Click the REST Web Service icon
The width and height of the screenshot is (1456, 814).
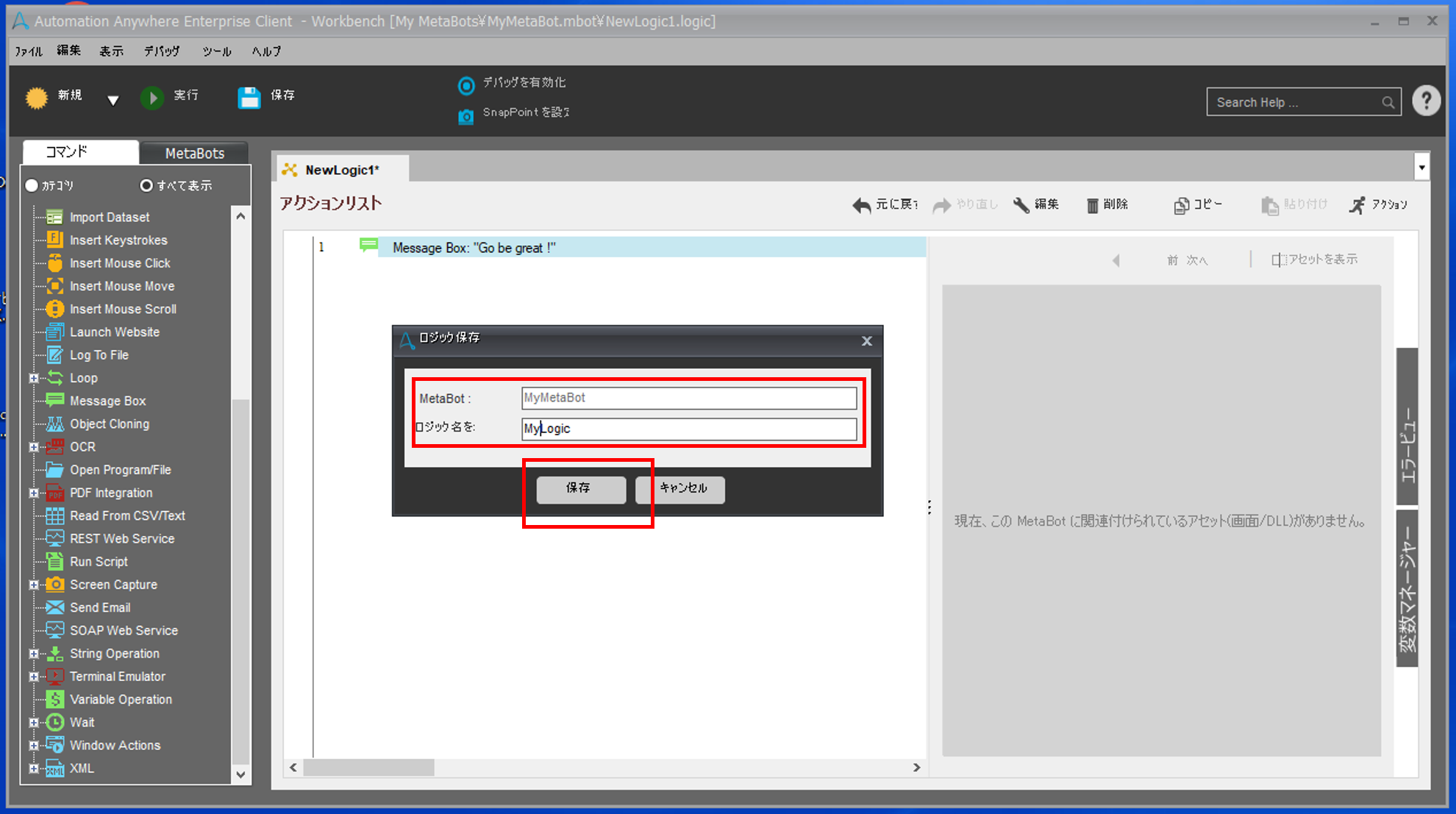(54, 538)
